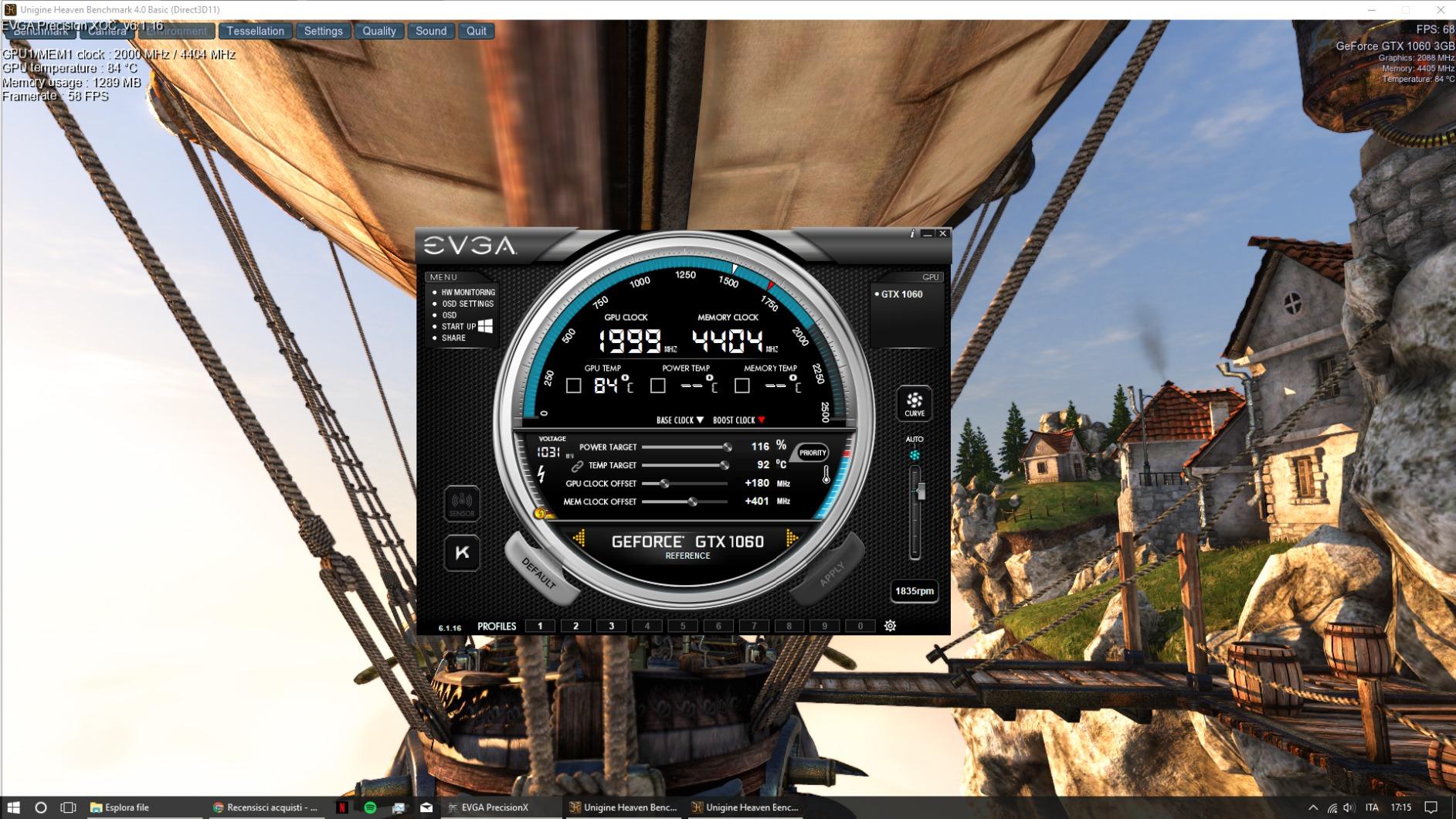This screenshot has height=819, width=1456.
Task: Open the photo viewer icon on taskbar
Action: click(x=399, y=807)
